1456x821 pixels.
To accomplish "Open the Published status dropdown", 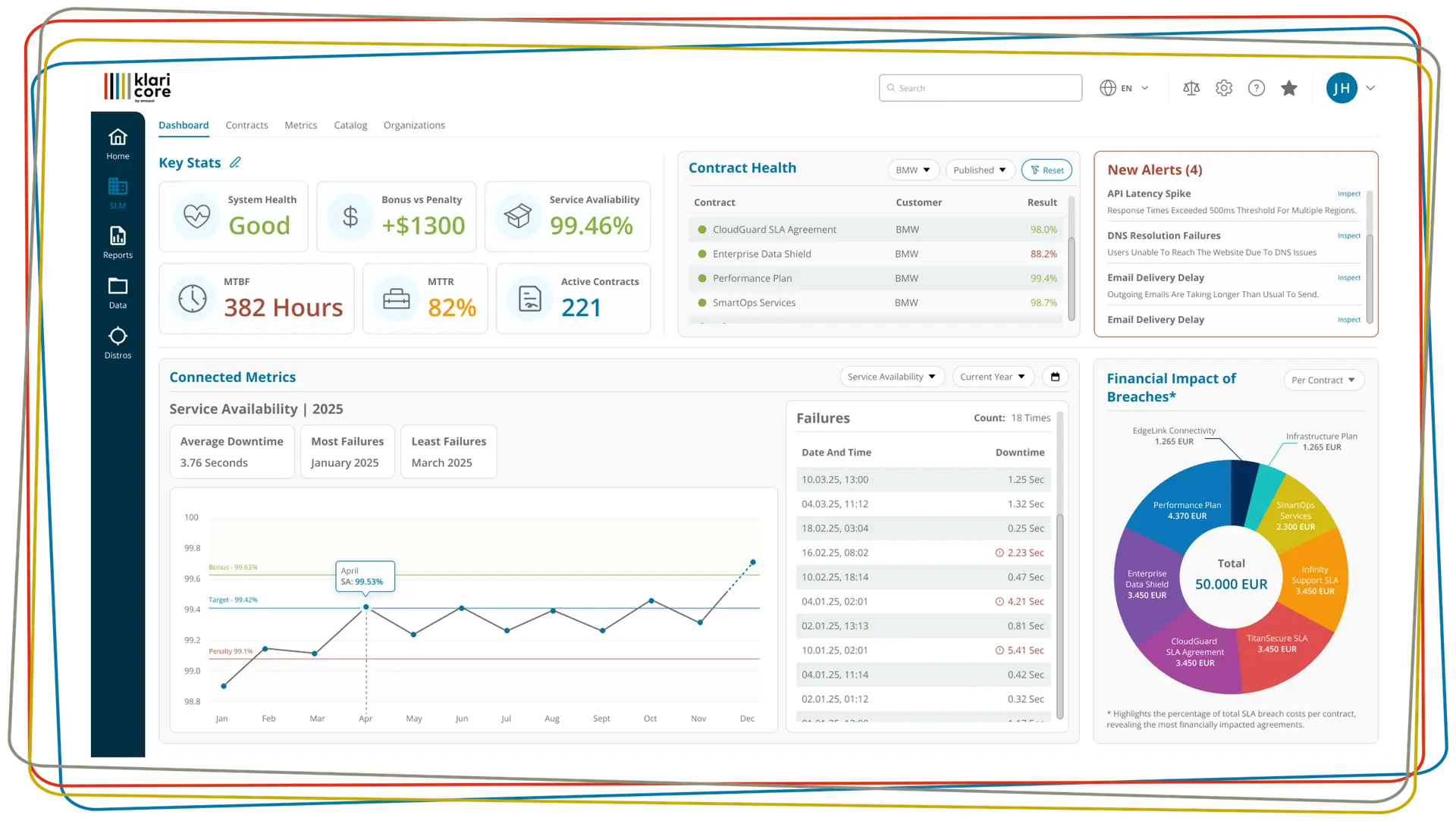I will click(980, 170).
